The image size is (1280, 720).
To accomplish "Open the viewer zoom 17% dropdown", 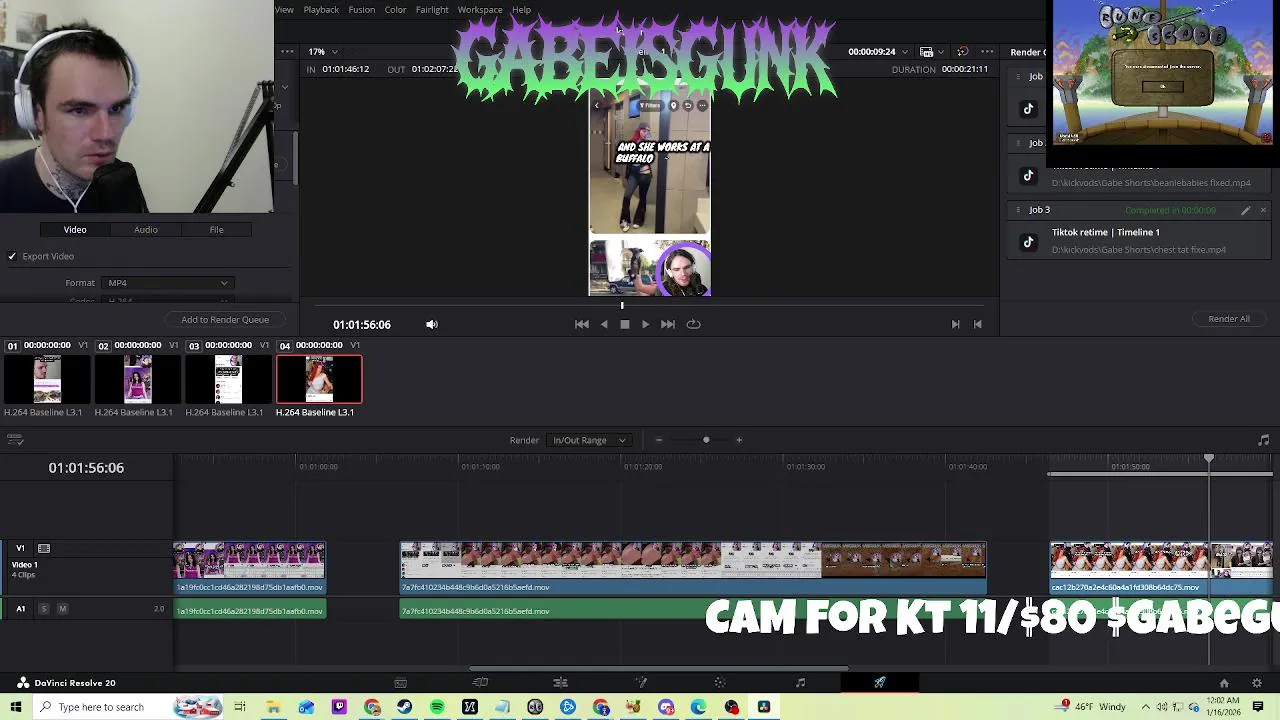I will click(x=322, y=52).
